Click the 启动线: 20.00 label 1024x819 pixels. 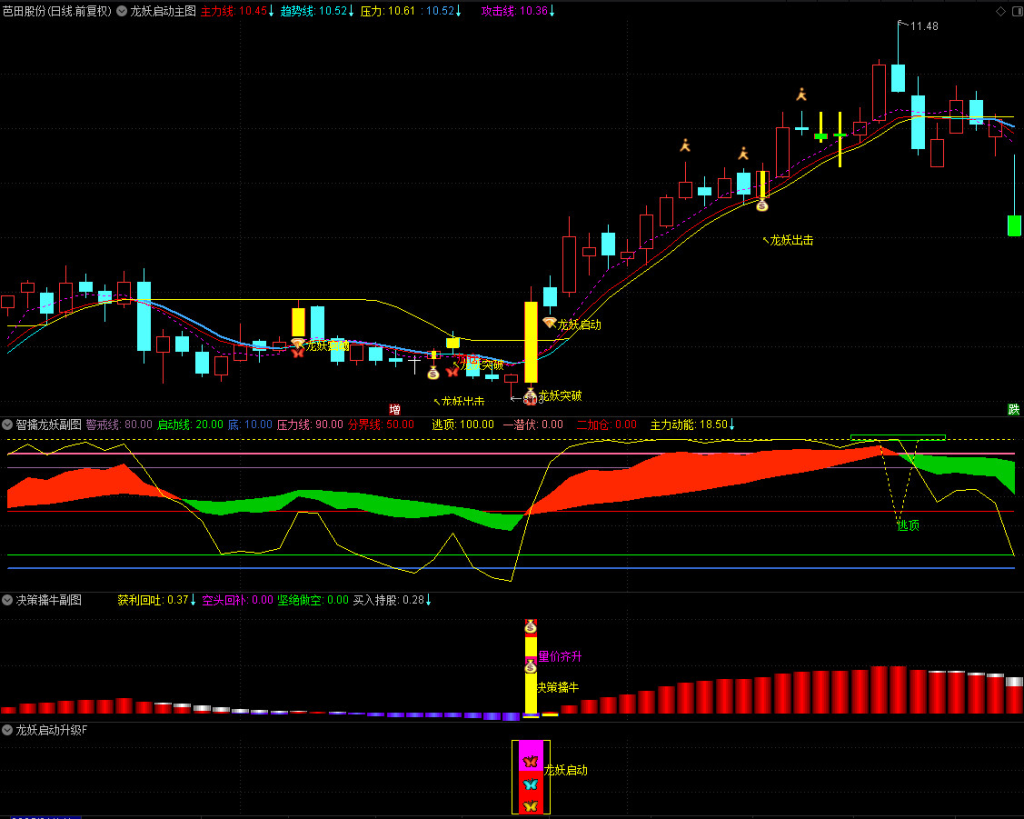click(x=190, y=425)
